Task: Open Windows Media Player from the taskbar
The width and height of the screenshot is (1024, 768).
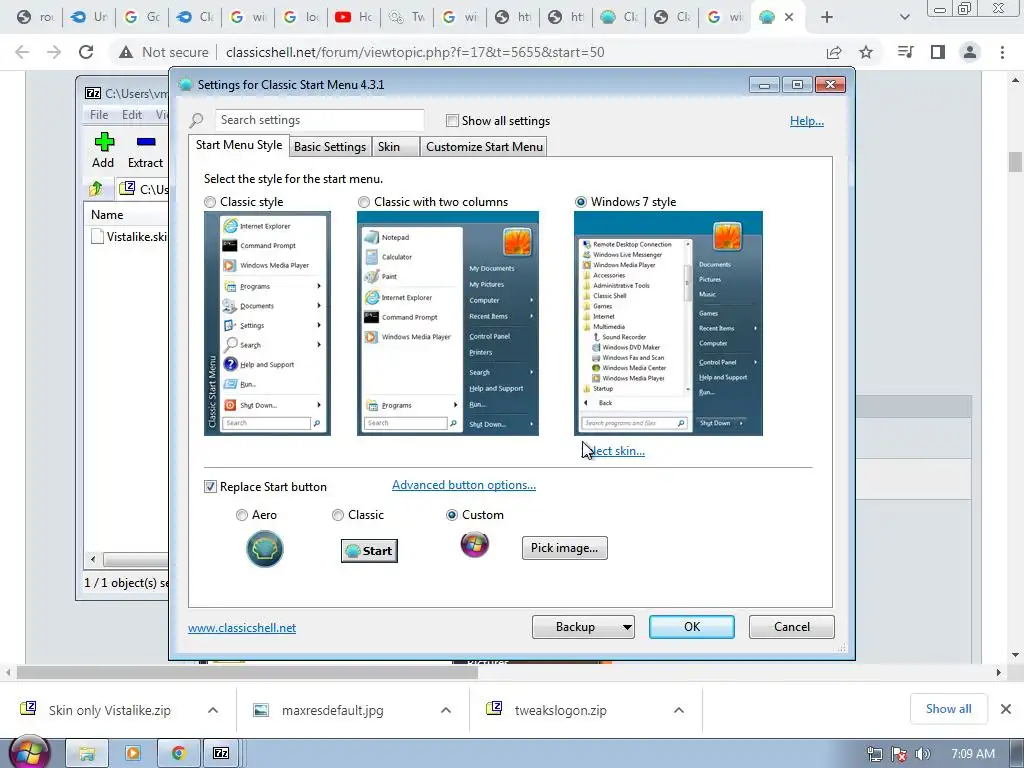Action: point(133,753)
